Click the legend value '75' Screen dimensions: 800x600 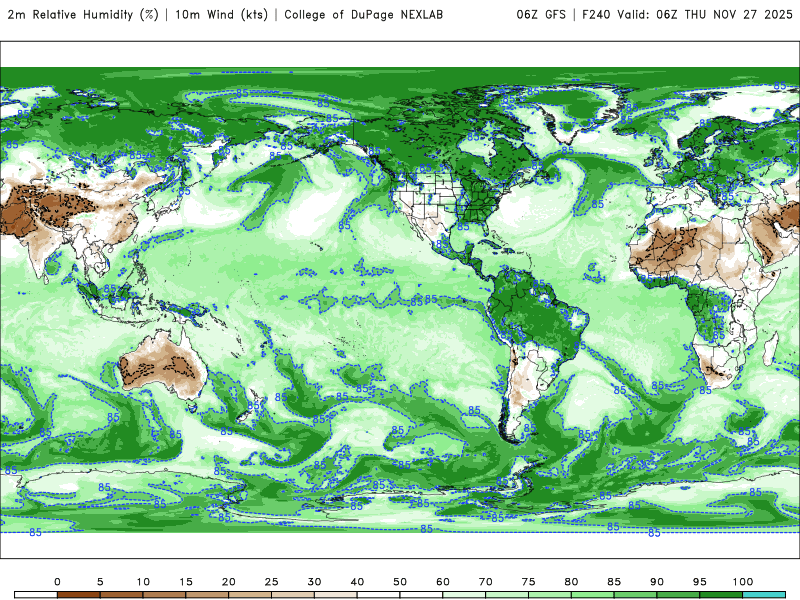[x=529, y=582]
